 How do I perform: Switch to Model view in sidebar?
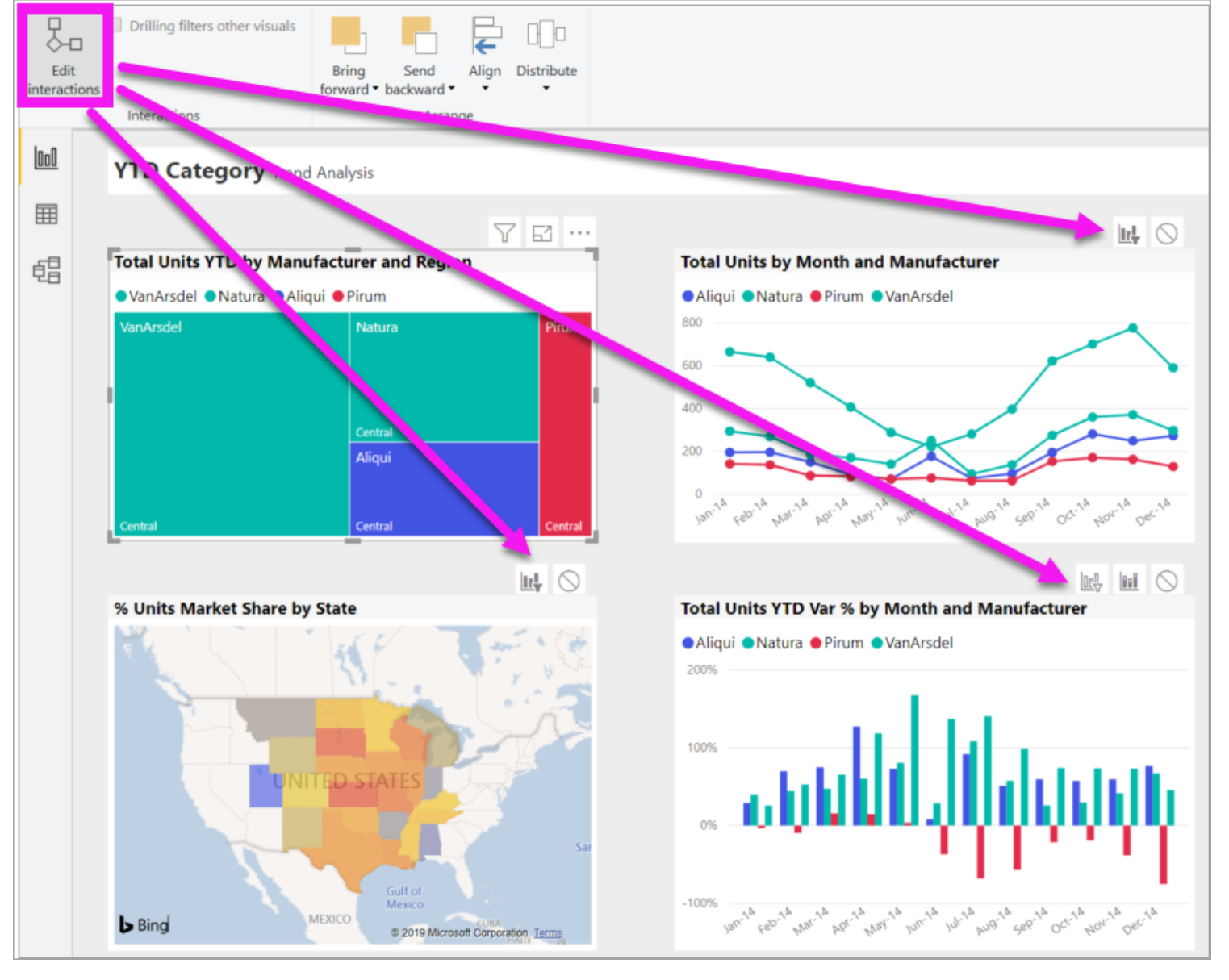tap(45, 271)
